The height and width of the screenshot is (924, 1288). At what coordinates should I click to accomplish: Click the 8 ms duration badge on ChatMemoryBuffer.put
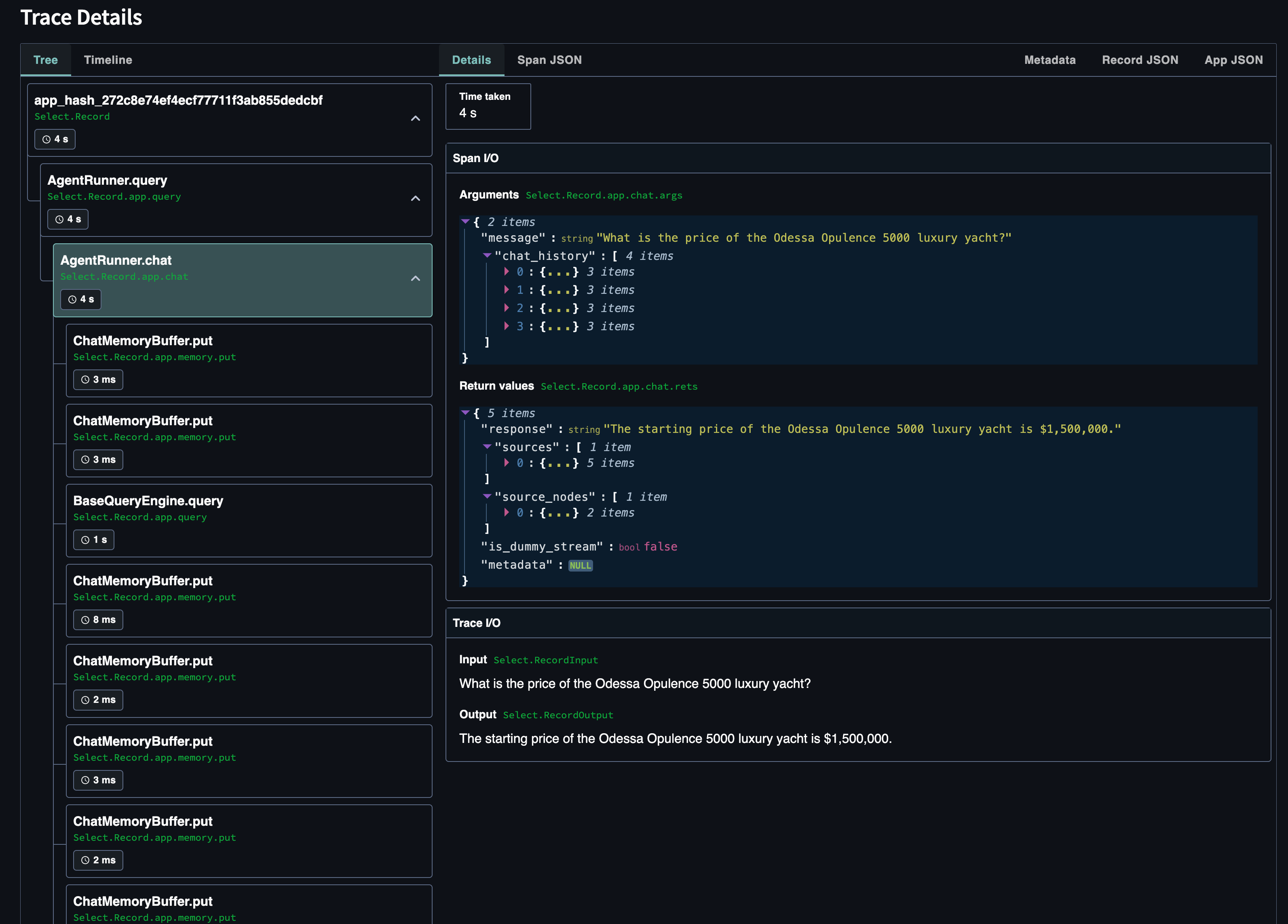pyautogui.click(x=98, y=620)
